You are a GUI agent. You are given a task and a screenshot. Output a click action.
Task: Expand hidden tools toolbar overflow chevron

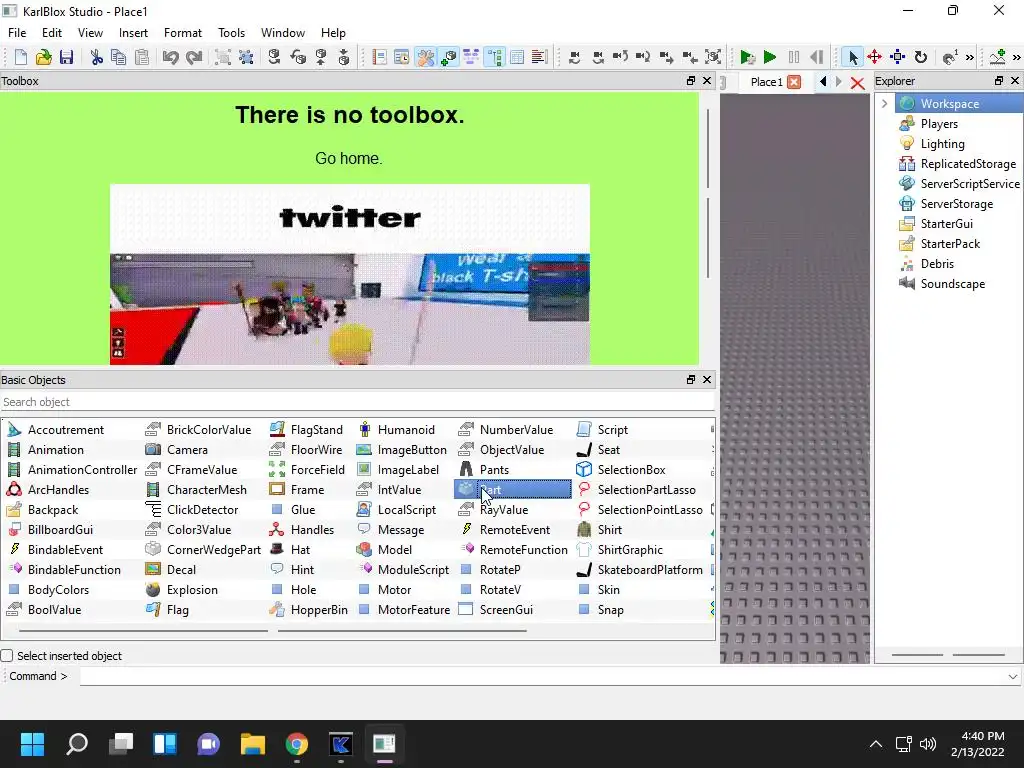tap(970, 57)
